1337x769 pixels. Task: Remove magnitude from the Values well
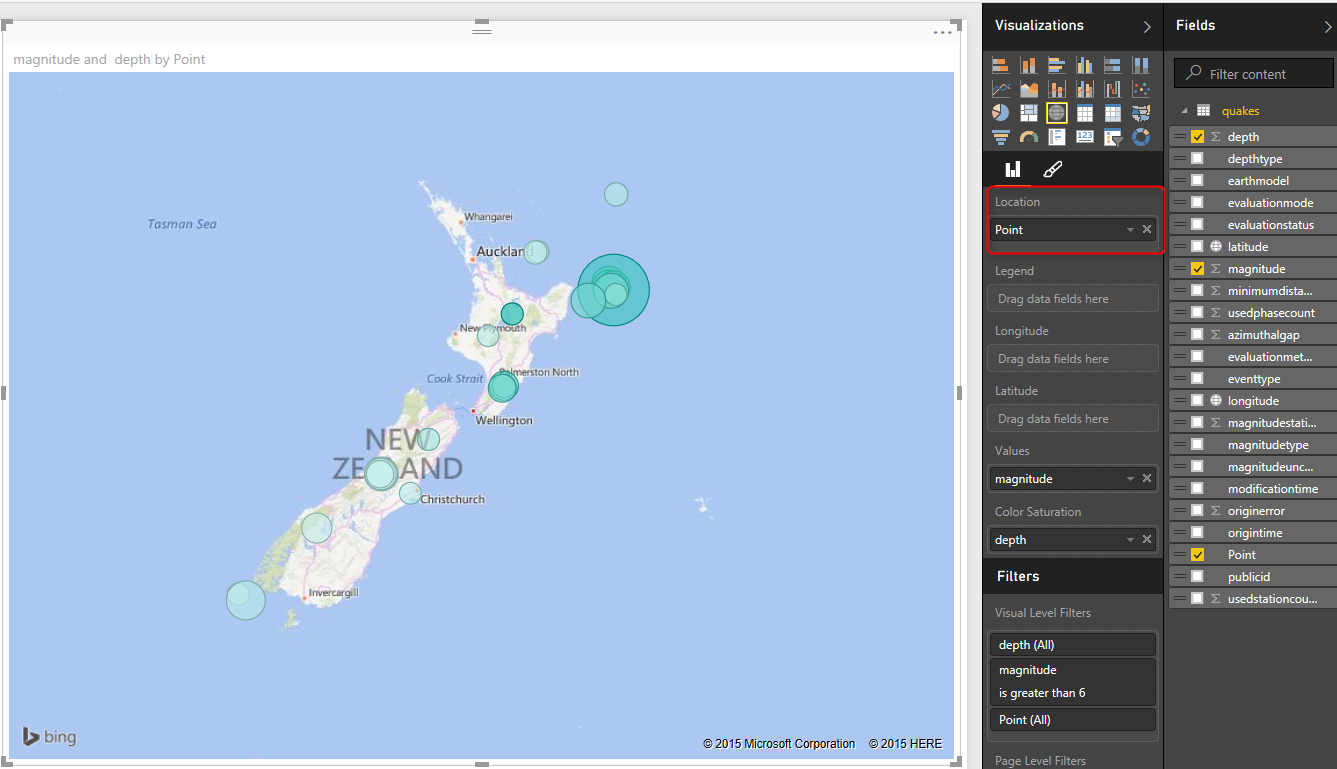[1147, 479]
